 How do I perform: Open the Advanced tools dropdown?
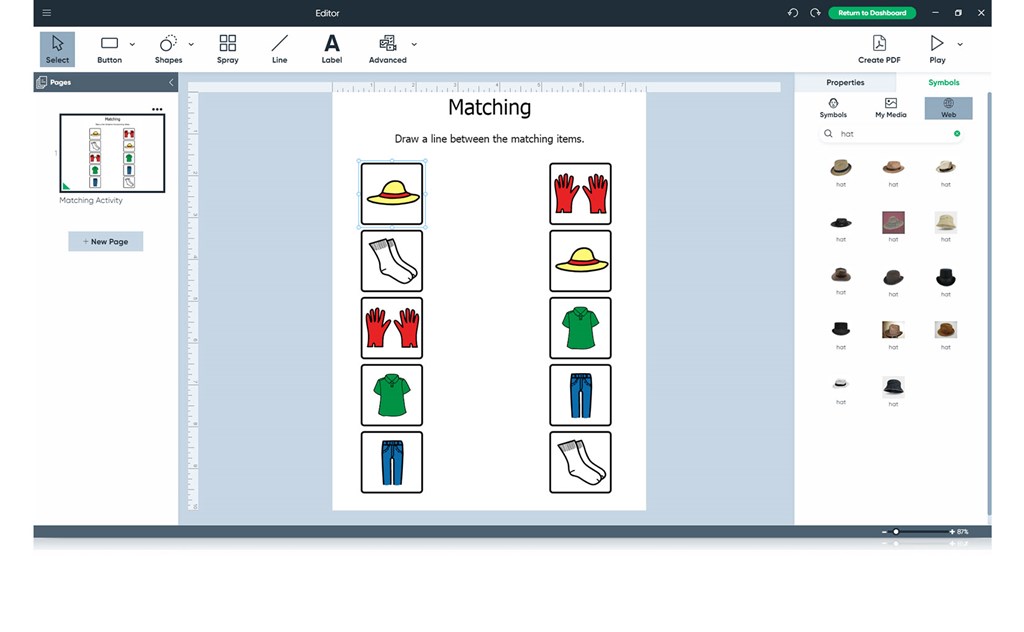pyautogui.click(x=413, y=45)
